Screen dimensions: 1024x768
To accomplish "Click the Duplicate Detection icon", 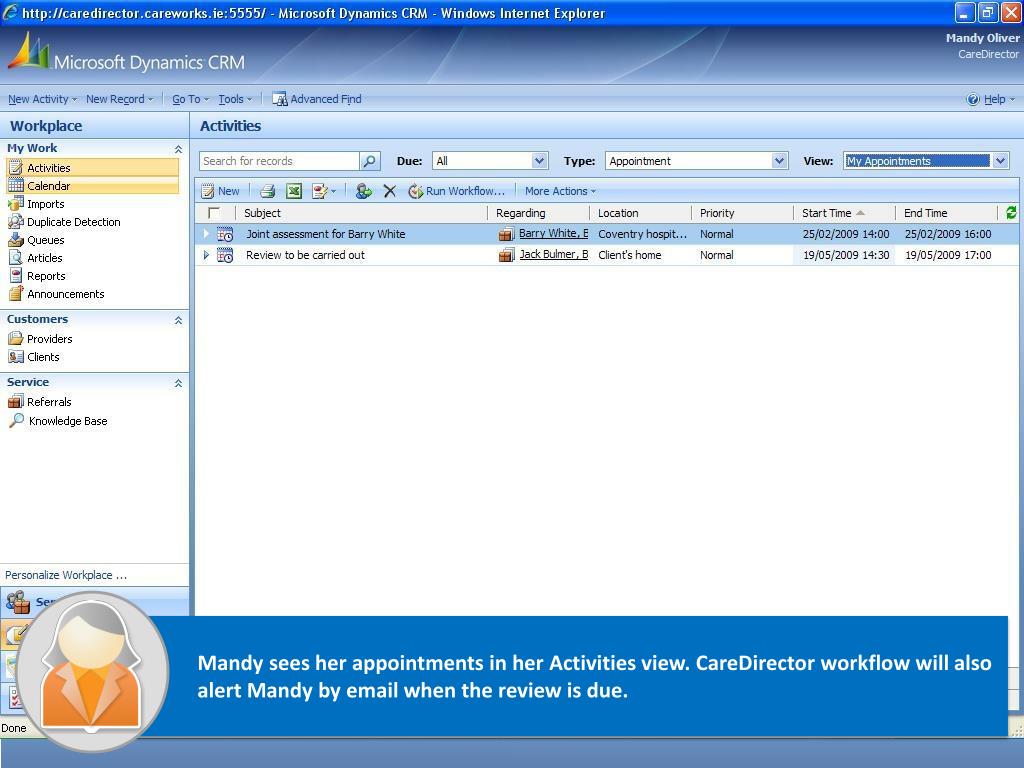I will (16, 222).
